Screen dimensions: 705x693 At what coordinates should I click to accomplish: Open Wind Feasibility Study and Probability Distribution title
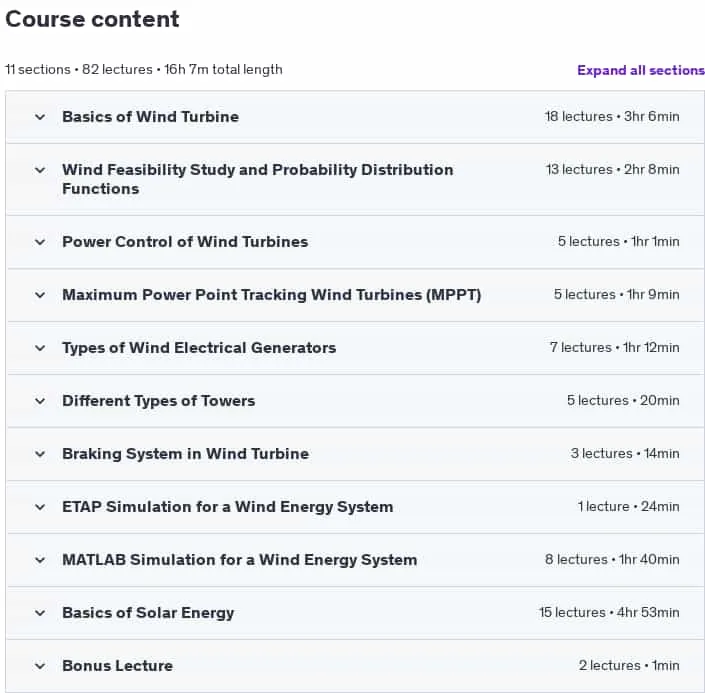258,179
